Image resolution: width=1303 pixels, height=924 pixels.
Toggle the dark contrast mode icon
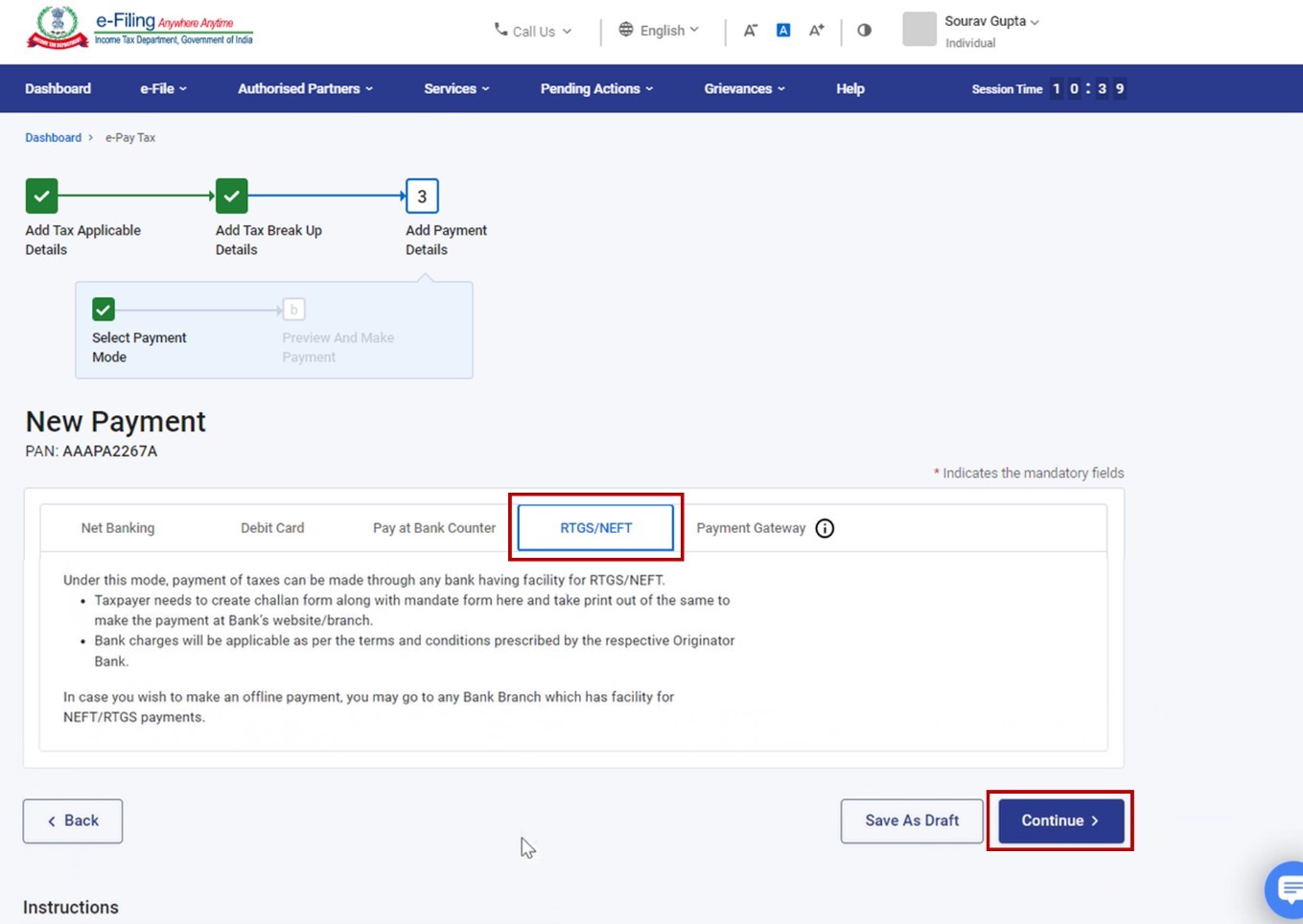point(864,30)
